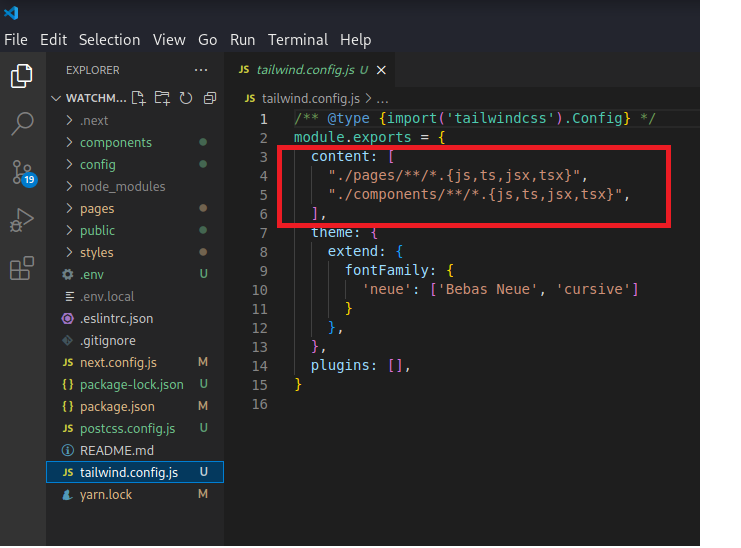Screen dimensions: 741x548
Task: Open the Help menu
Action: 355,40
